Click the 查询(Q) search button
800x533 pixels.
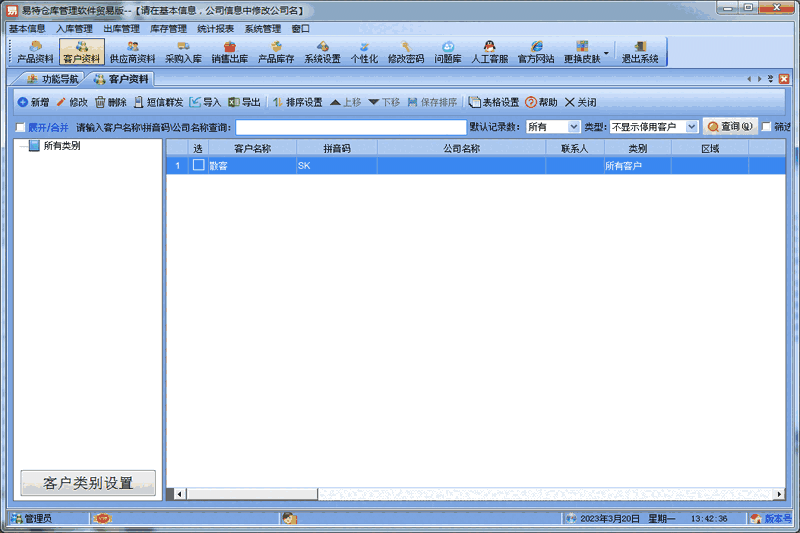(x=730, y=126)
